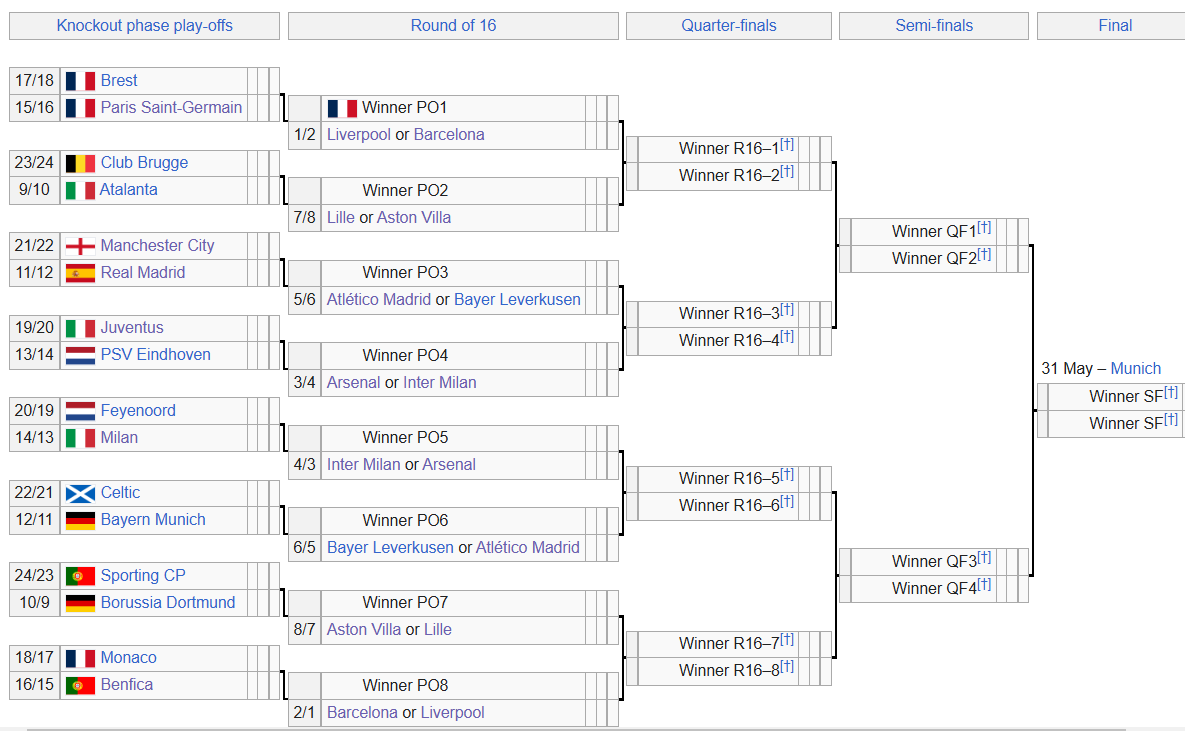Go to the Atalanta team link
The width and height of the screenshot is (1191, 731).
(128, 189)
